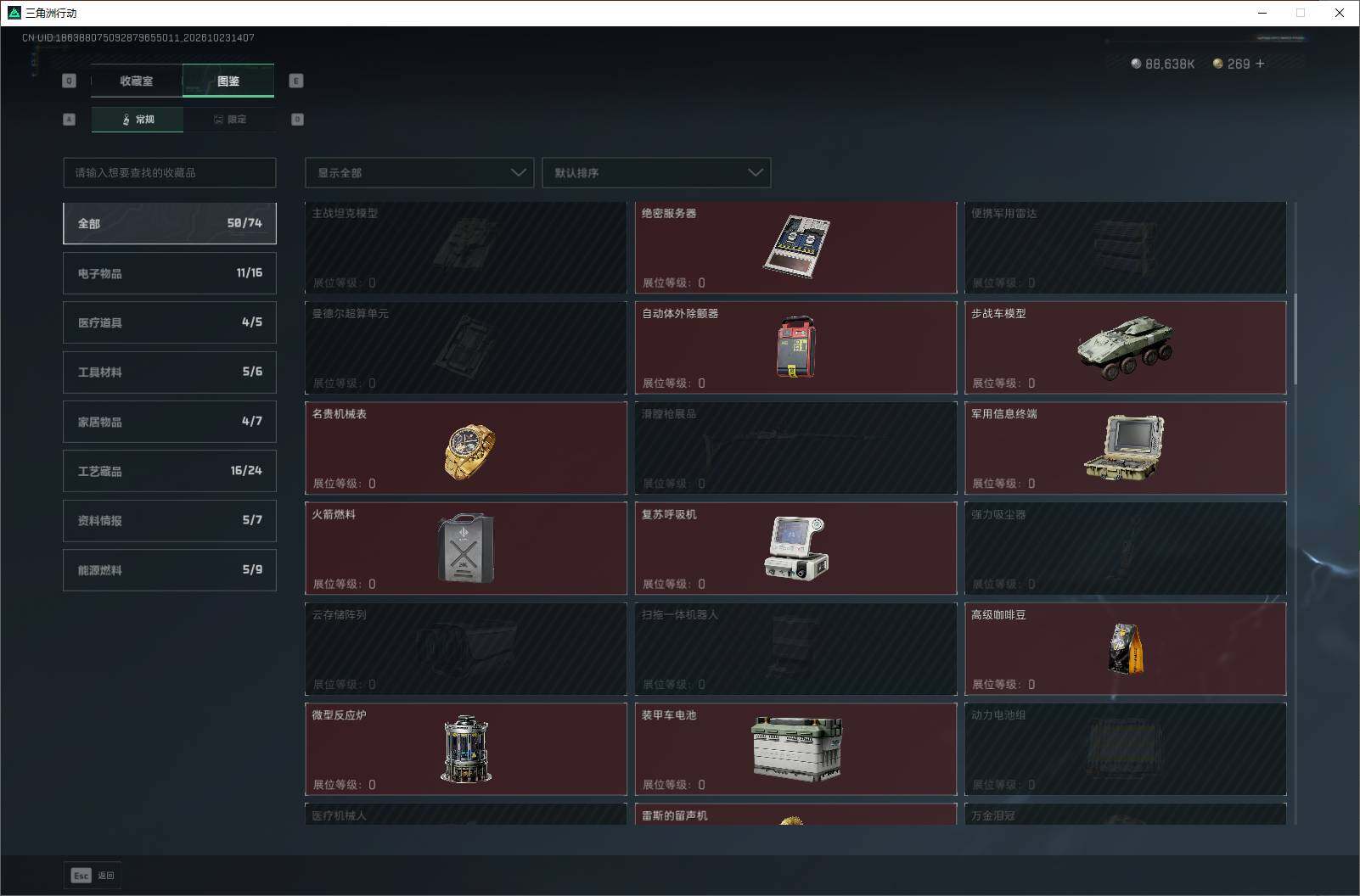This screenshot has width=1360, height=896.
Task: Click the plus icon beside 269 currency
Action: pos(1260,64)
